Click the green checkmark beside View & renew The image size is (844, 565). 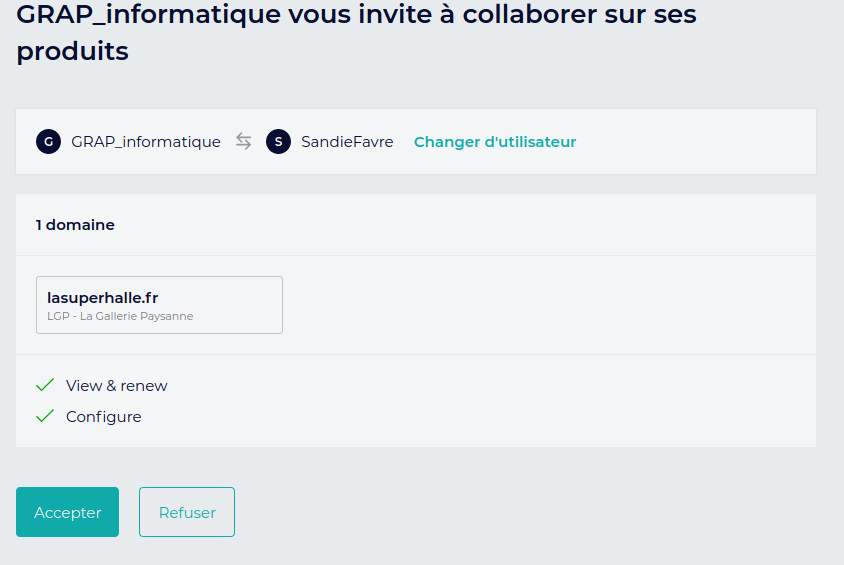pos(45,385)
